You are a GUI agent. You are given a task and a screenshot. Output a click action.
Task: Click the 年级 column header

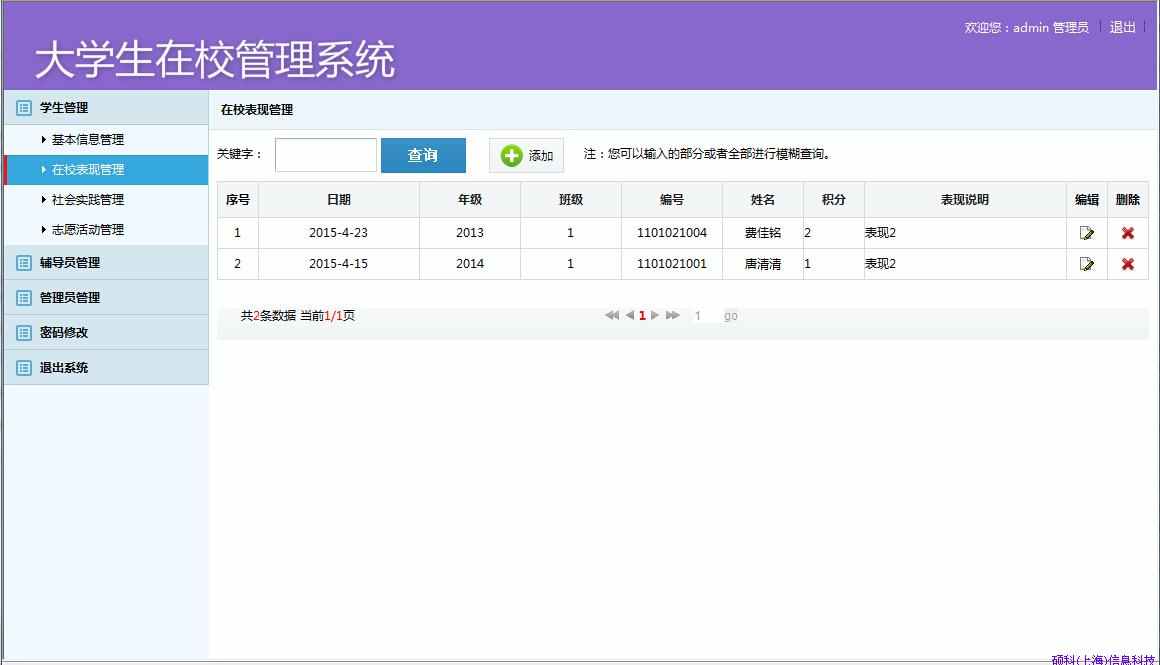click(470, 200)
